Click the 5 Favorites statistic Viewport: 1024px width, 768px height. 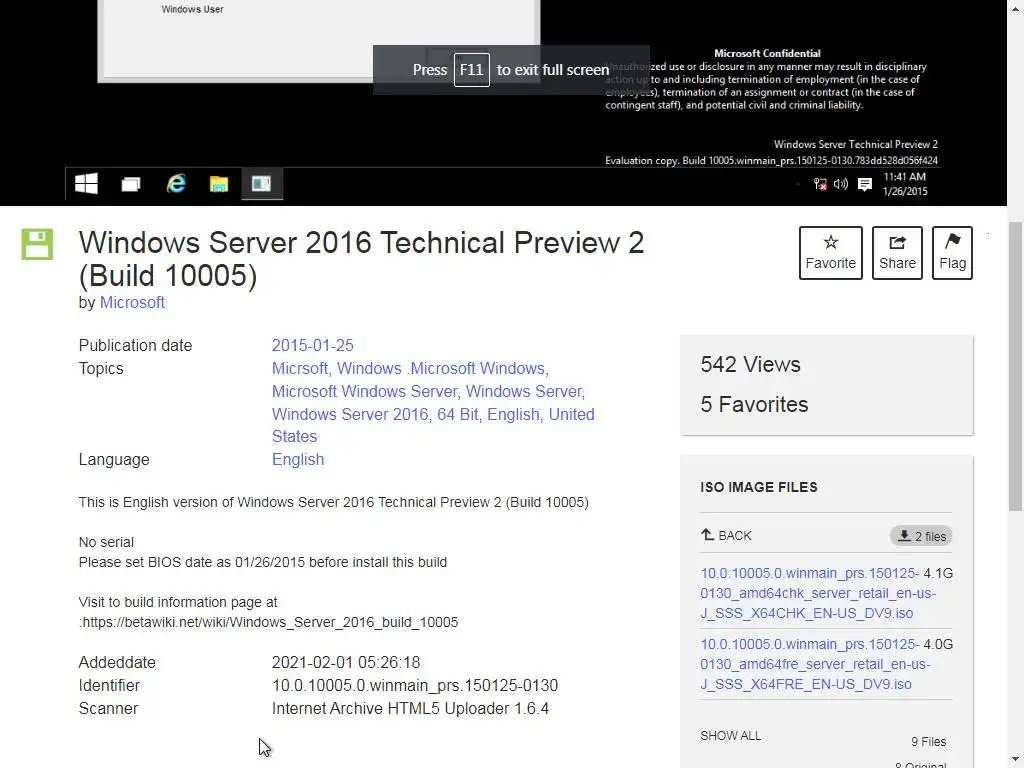754,405
